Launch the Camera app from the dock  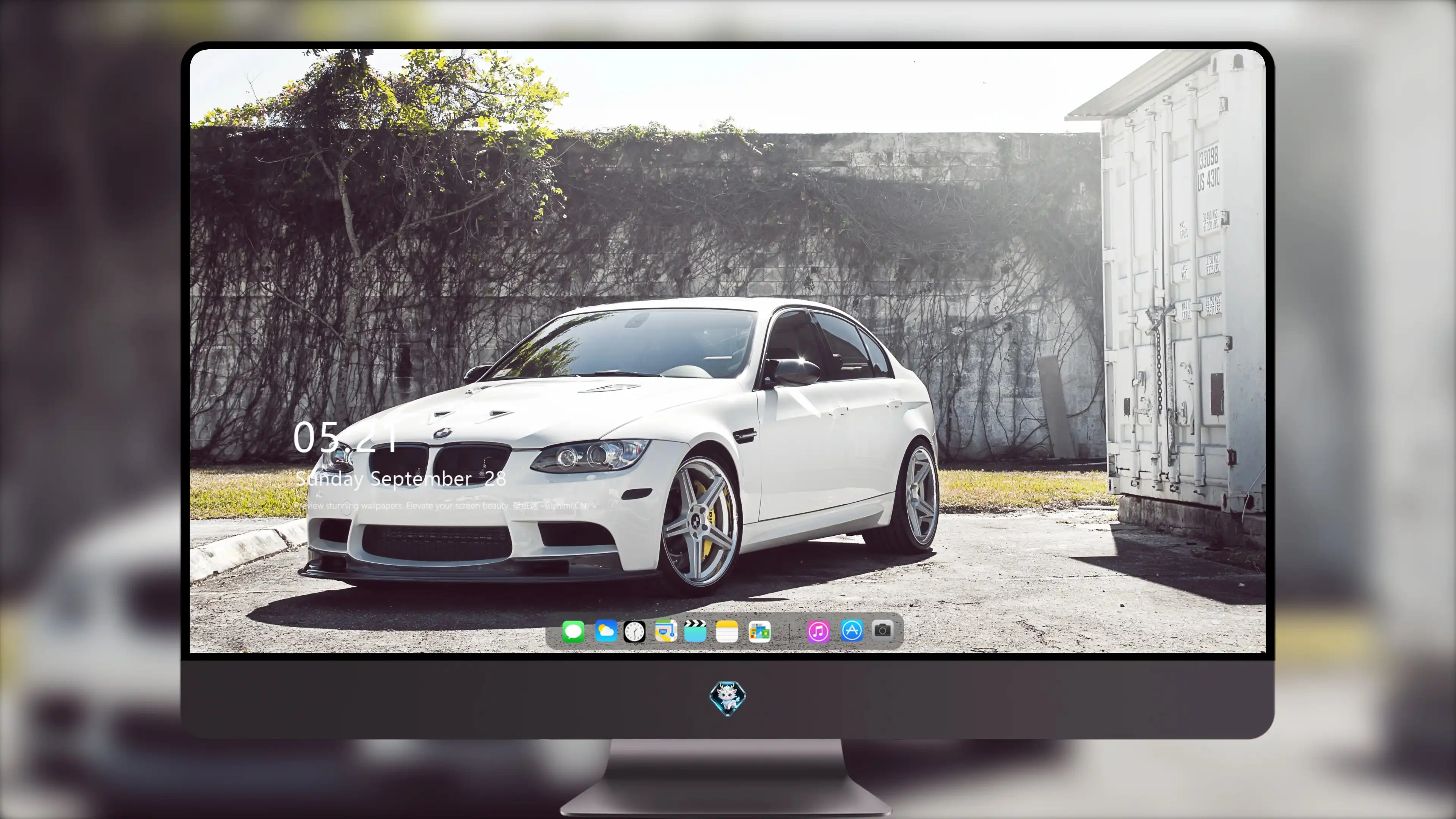click(x=882, y=630)
